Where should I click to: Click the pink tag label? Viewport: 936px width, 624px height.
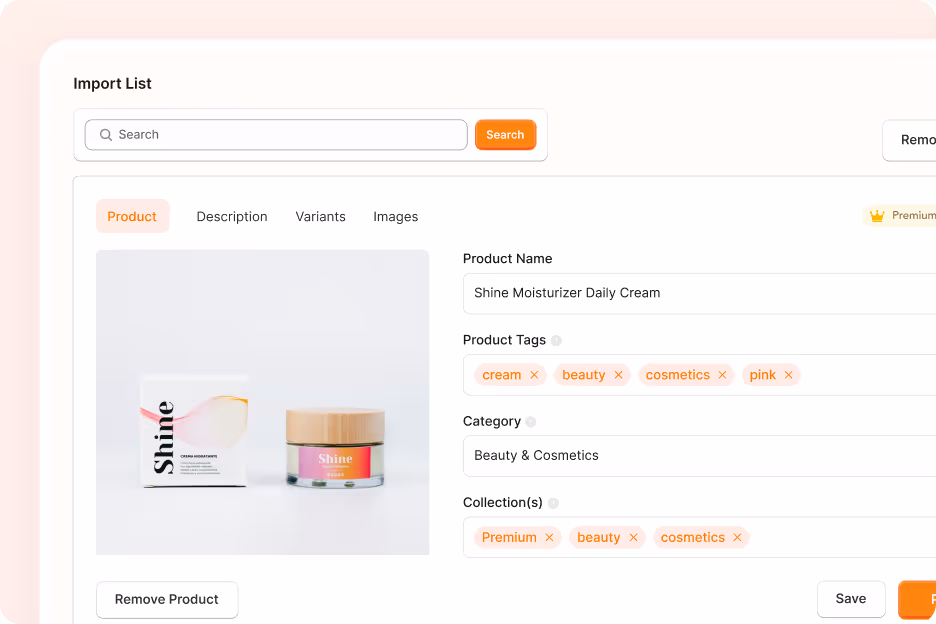[763, 375]
